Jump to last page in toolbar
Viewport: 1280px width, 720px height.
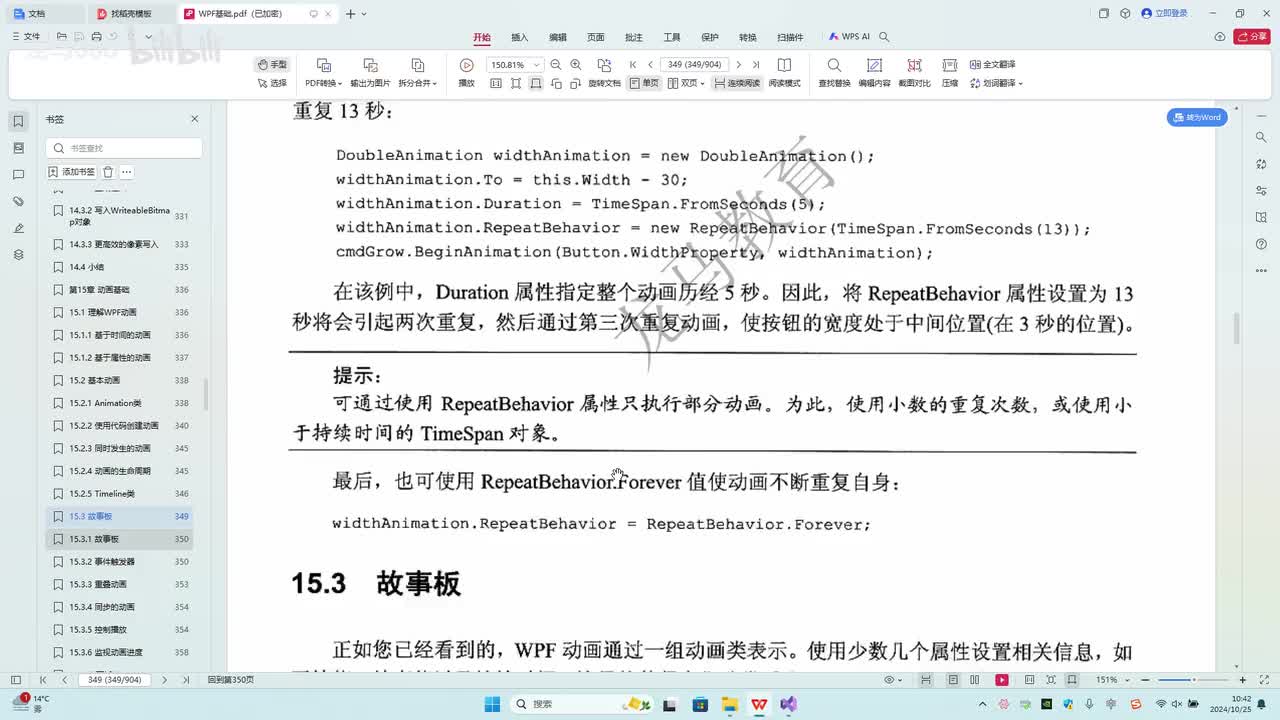pyautogui.click(x=757, y=64)
